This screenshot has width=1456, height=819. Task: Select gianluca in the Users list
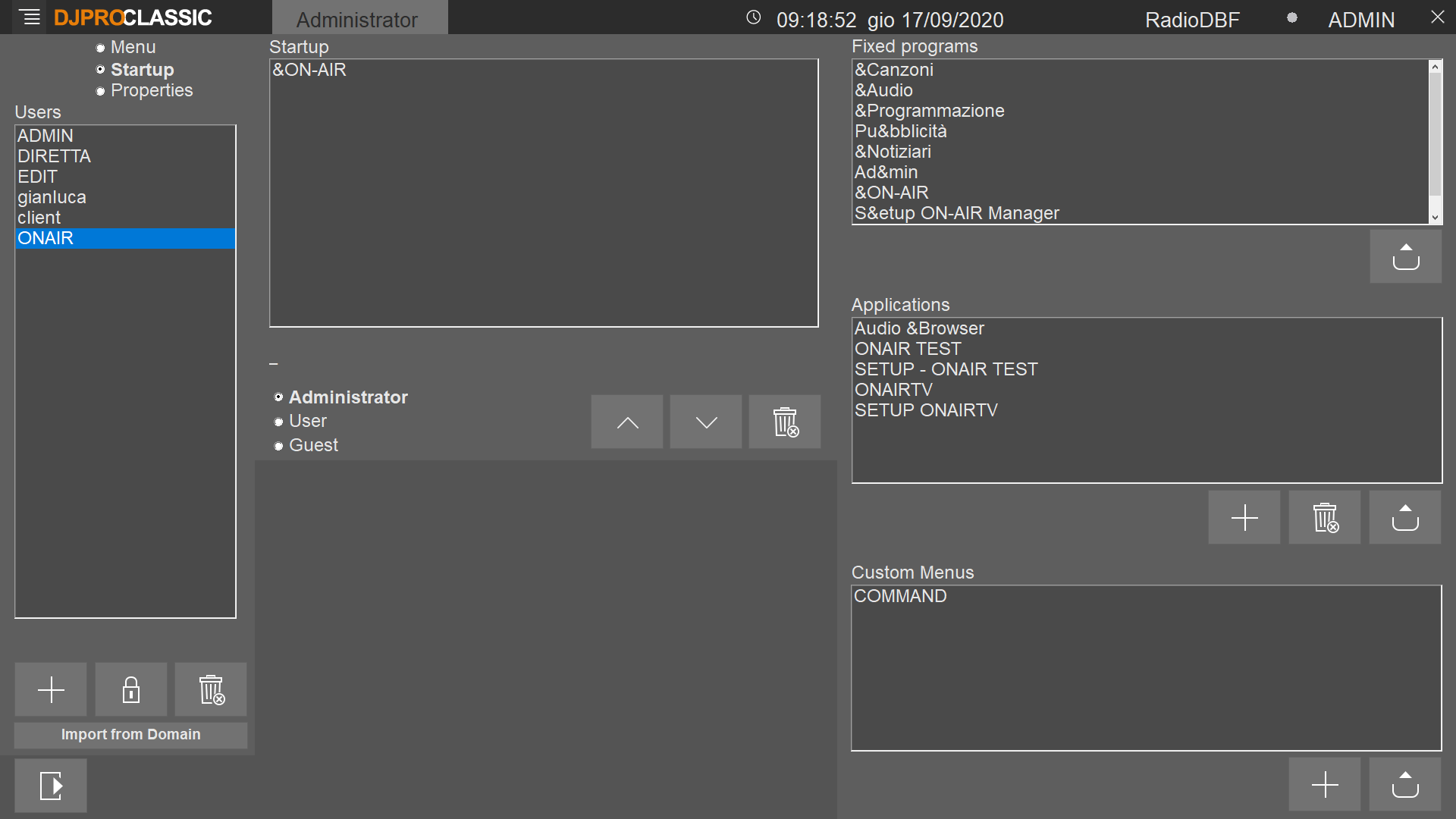tap(52, 197)
